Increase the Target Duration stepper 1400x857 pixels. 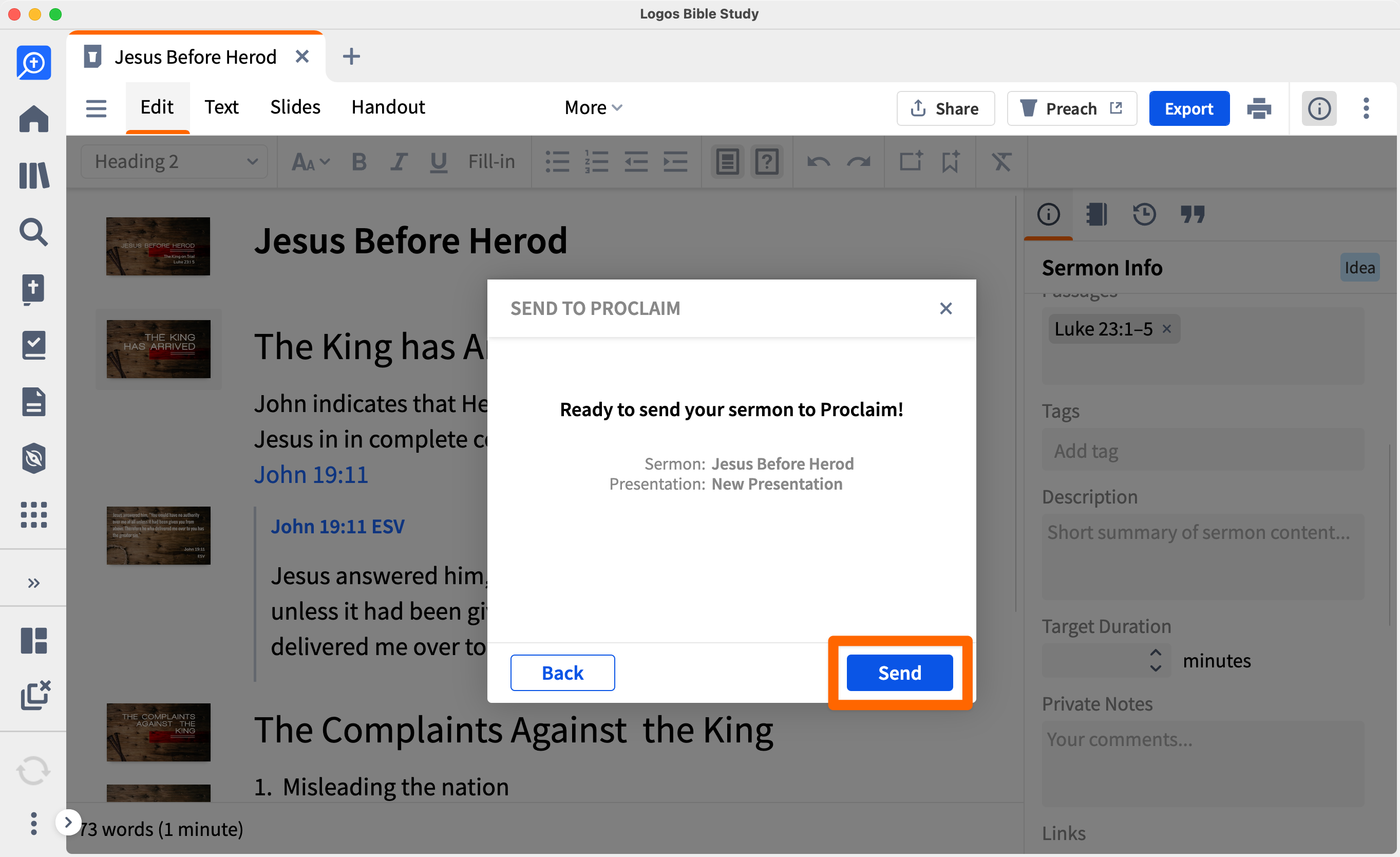1155,653
